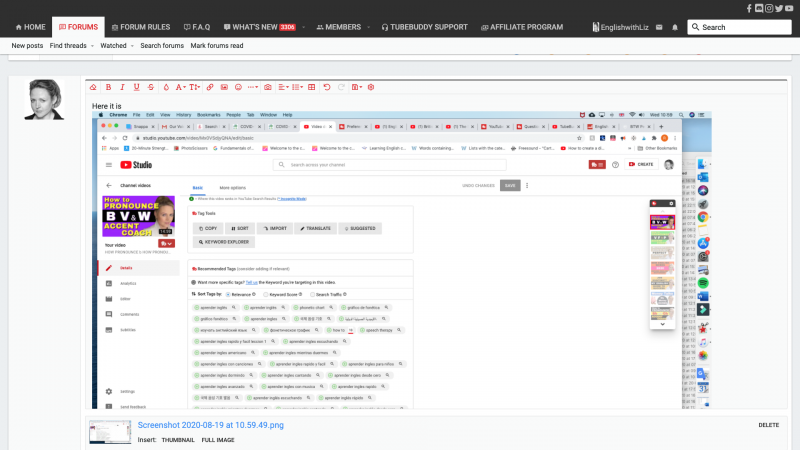Viewport: 800px width, 450px height.
Task: Open the YouTube social icon
Action: pyautogui.click(x=788, y=8)
